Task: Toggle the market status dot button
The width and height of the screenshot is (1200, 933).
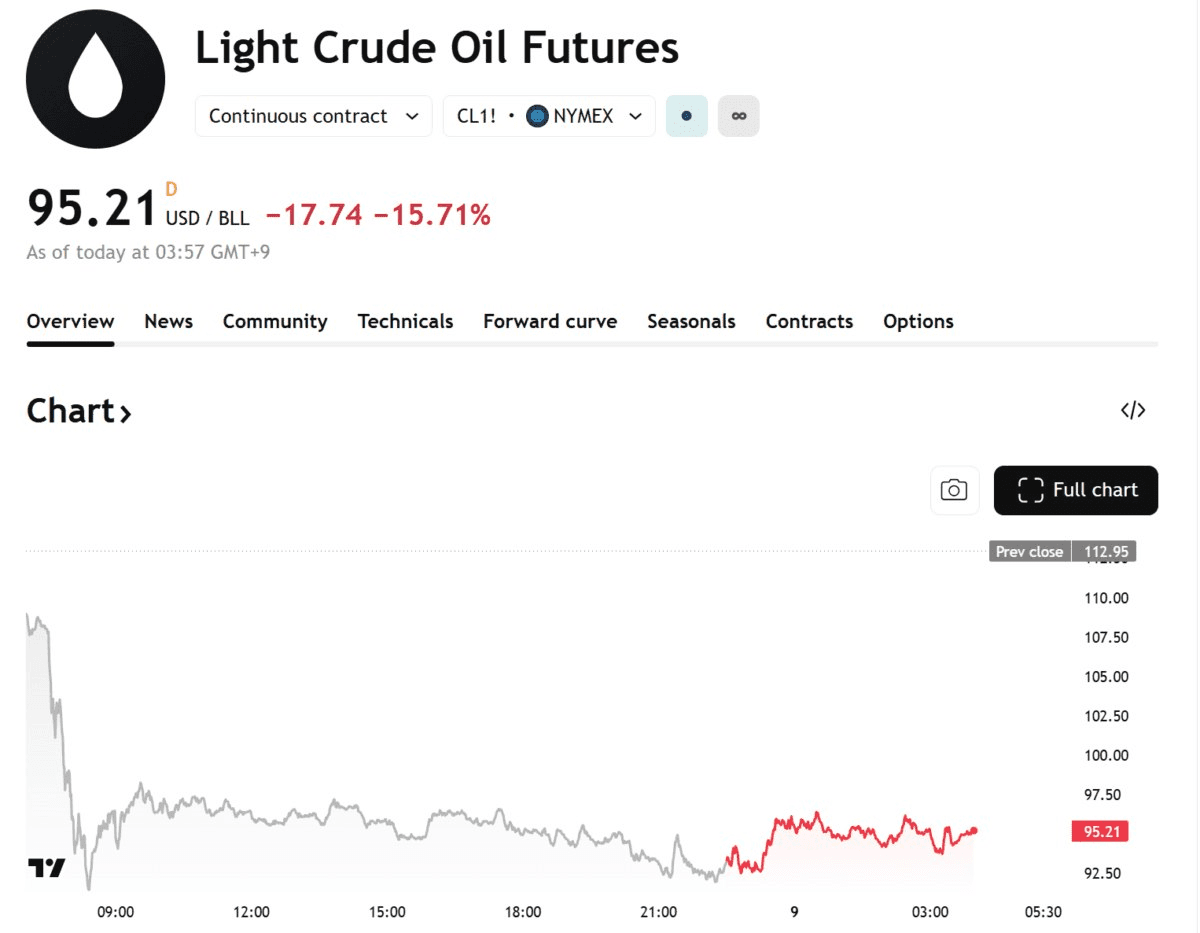Action: tap(686, 116)
